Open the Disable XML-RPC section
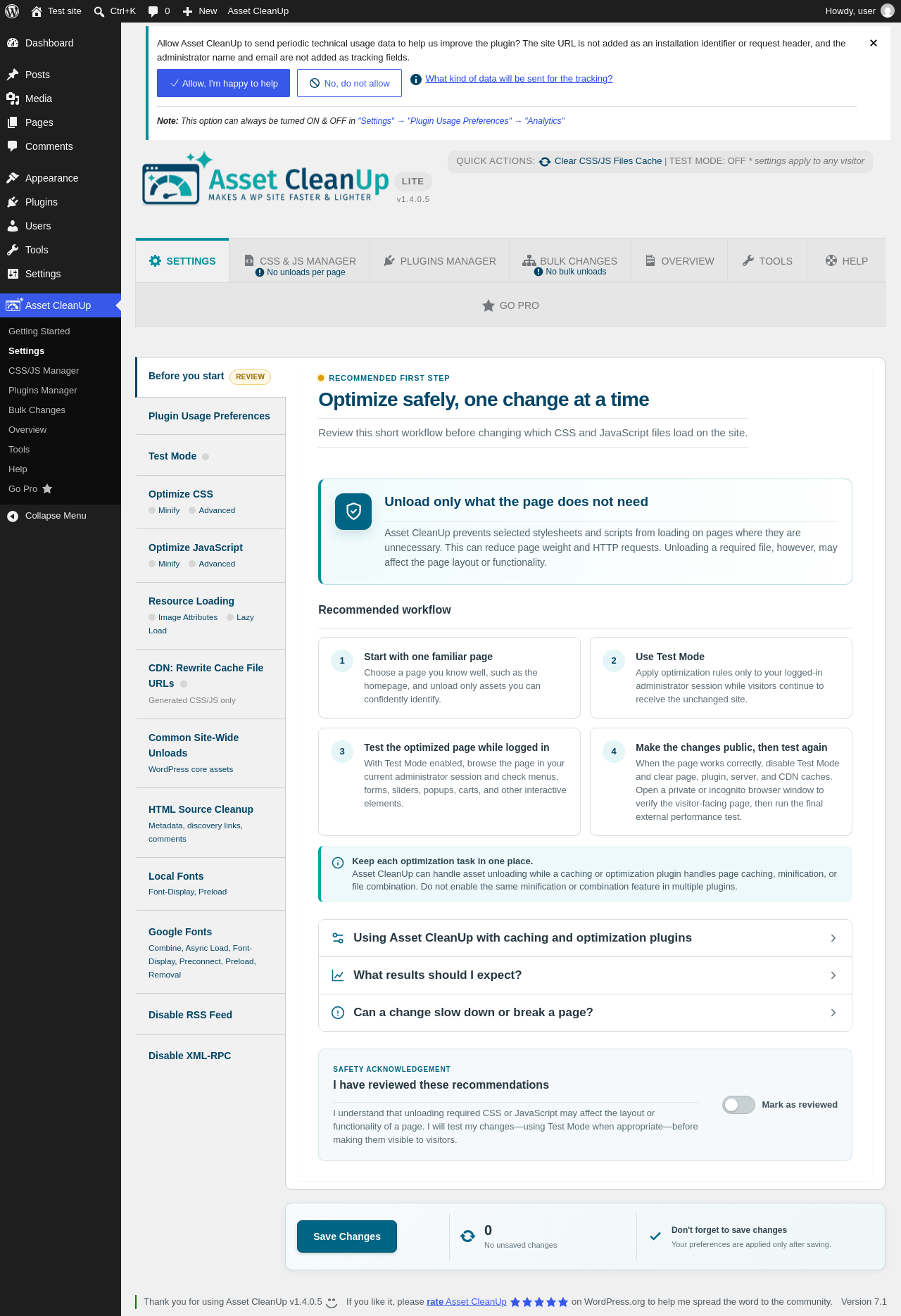The image size is (901, 1316). click(x=210, y=1056)
